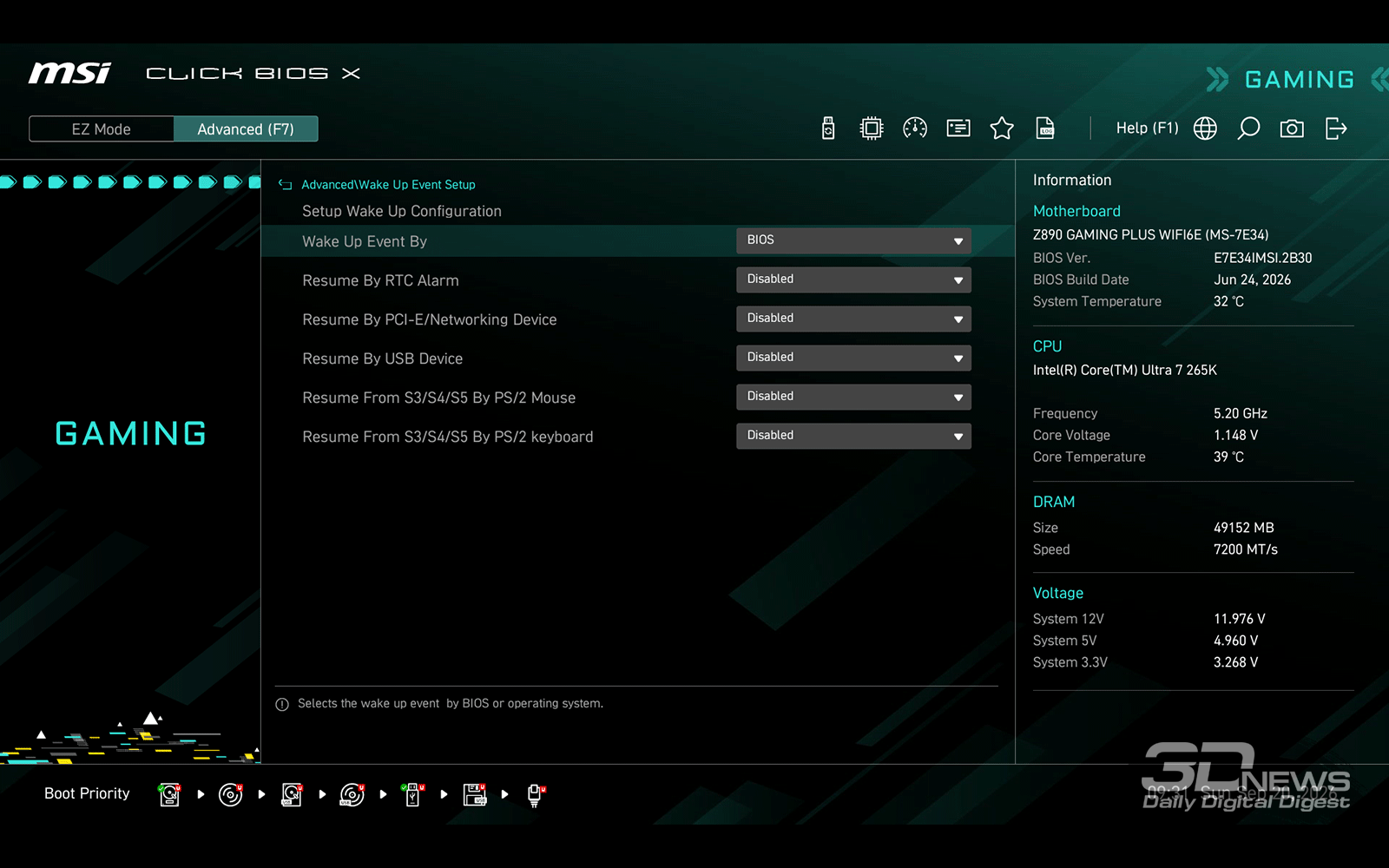Take a screenshot with the camera icon
This screenshot has height=868, width=1389.
[1292, 128]
